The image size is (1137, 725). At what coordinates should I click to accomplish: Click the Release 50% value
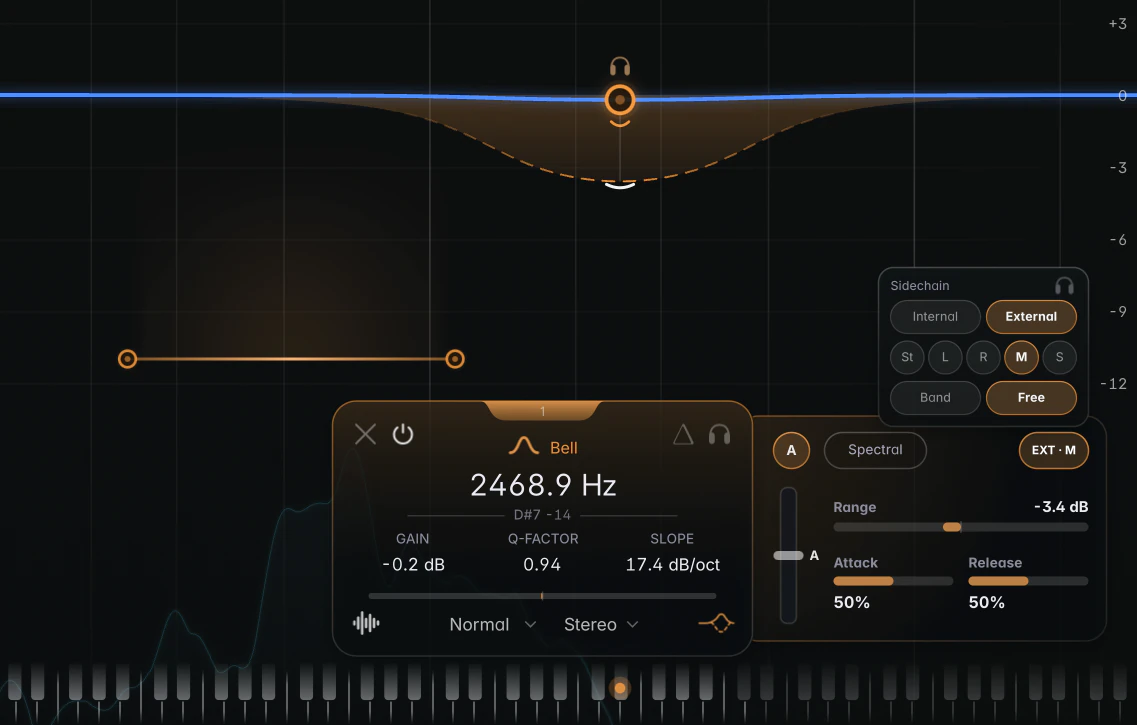(986, 602)
